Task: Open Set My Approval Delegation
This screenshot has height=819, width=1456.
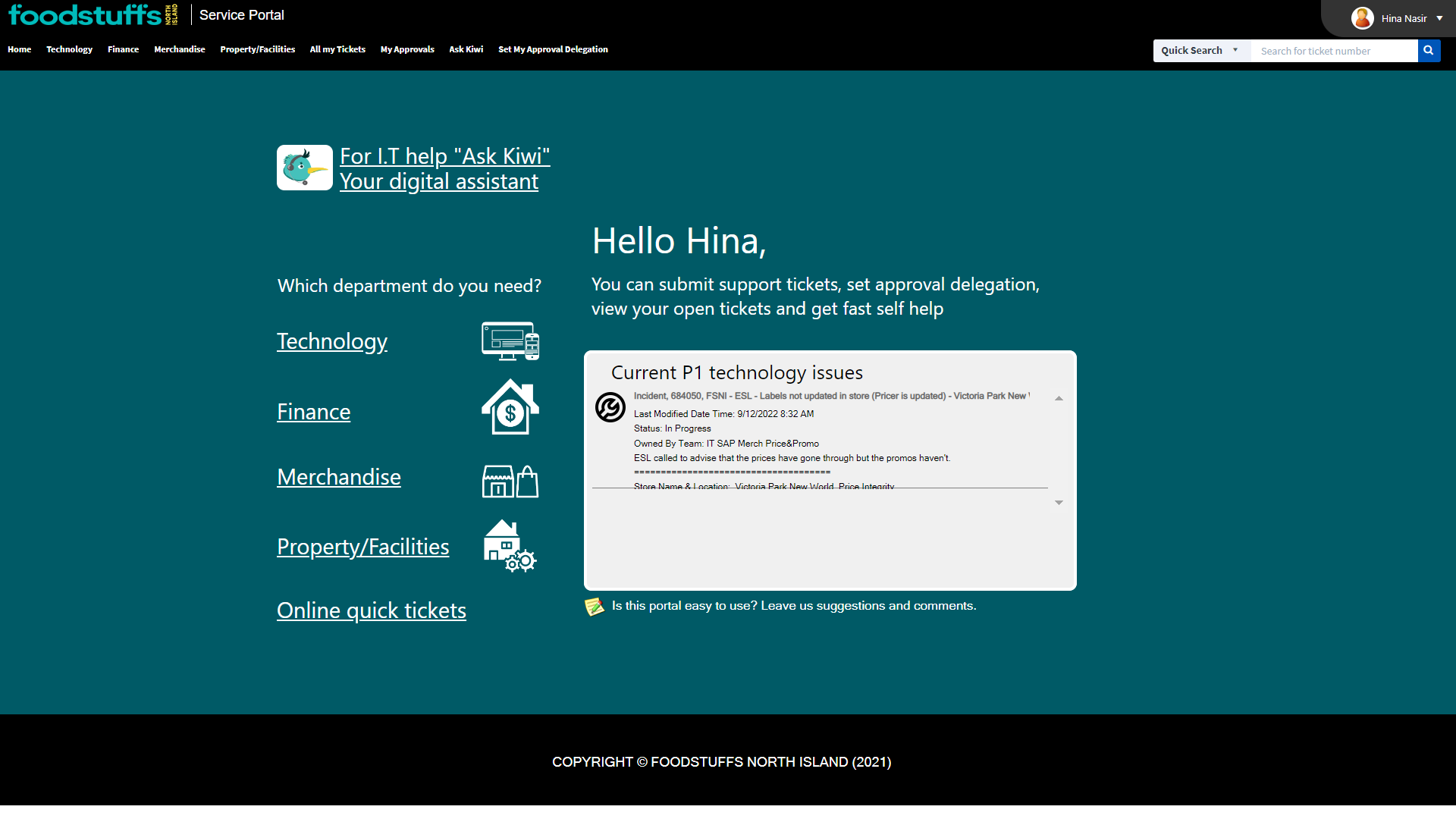Action: pyautogui.click(x=553, y=49)
